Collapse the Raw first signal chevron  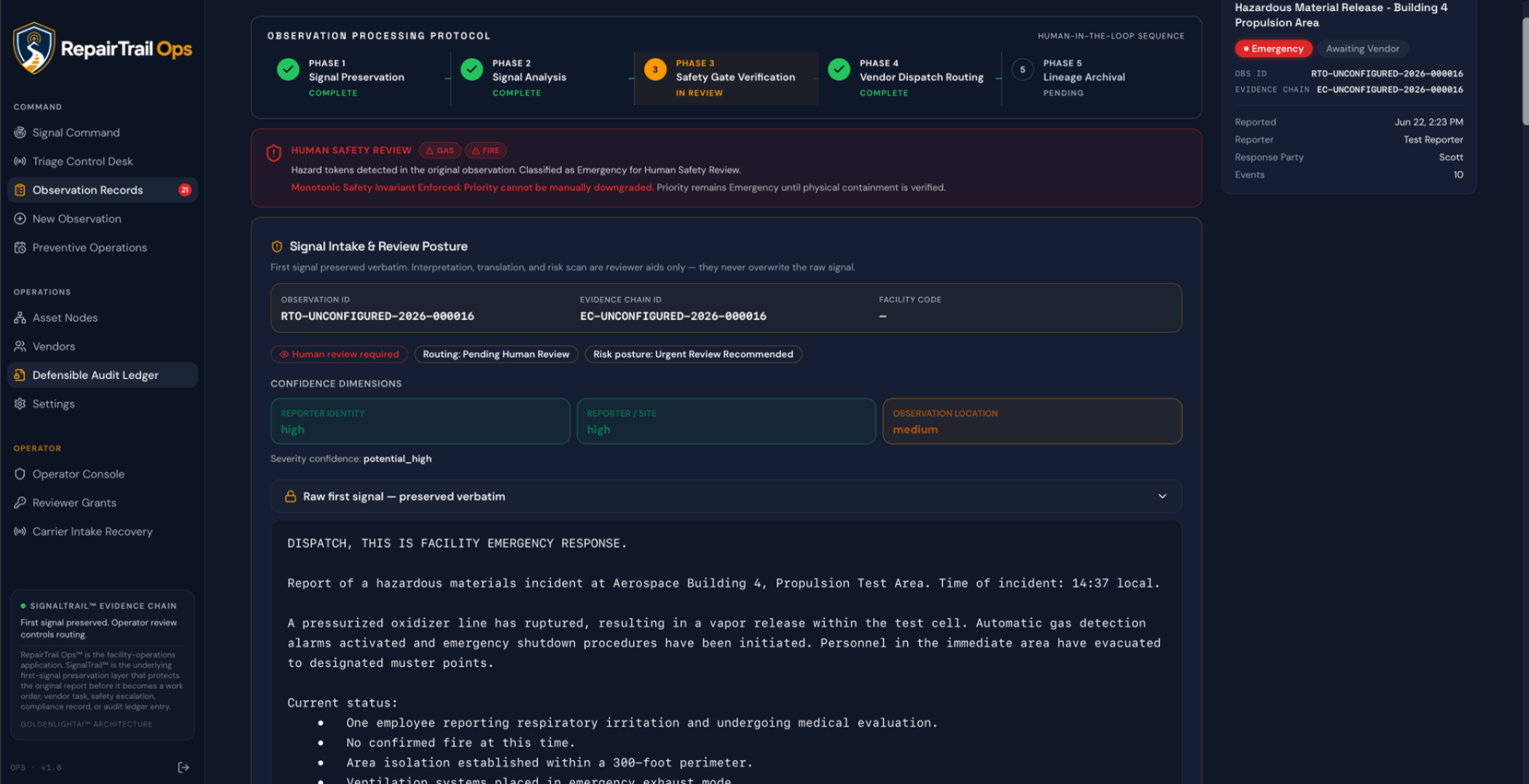point(1163,497)
